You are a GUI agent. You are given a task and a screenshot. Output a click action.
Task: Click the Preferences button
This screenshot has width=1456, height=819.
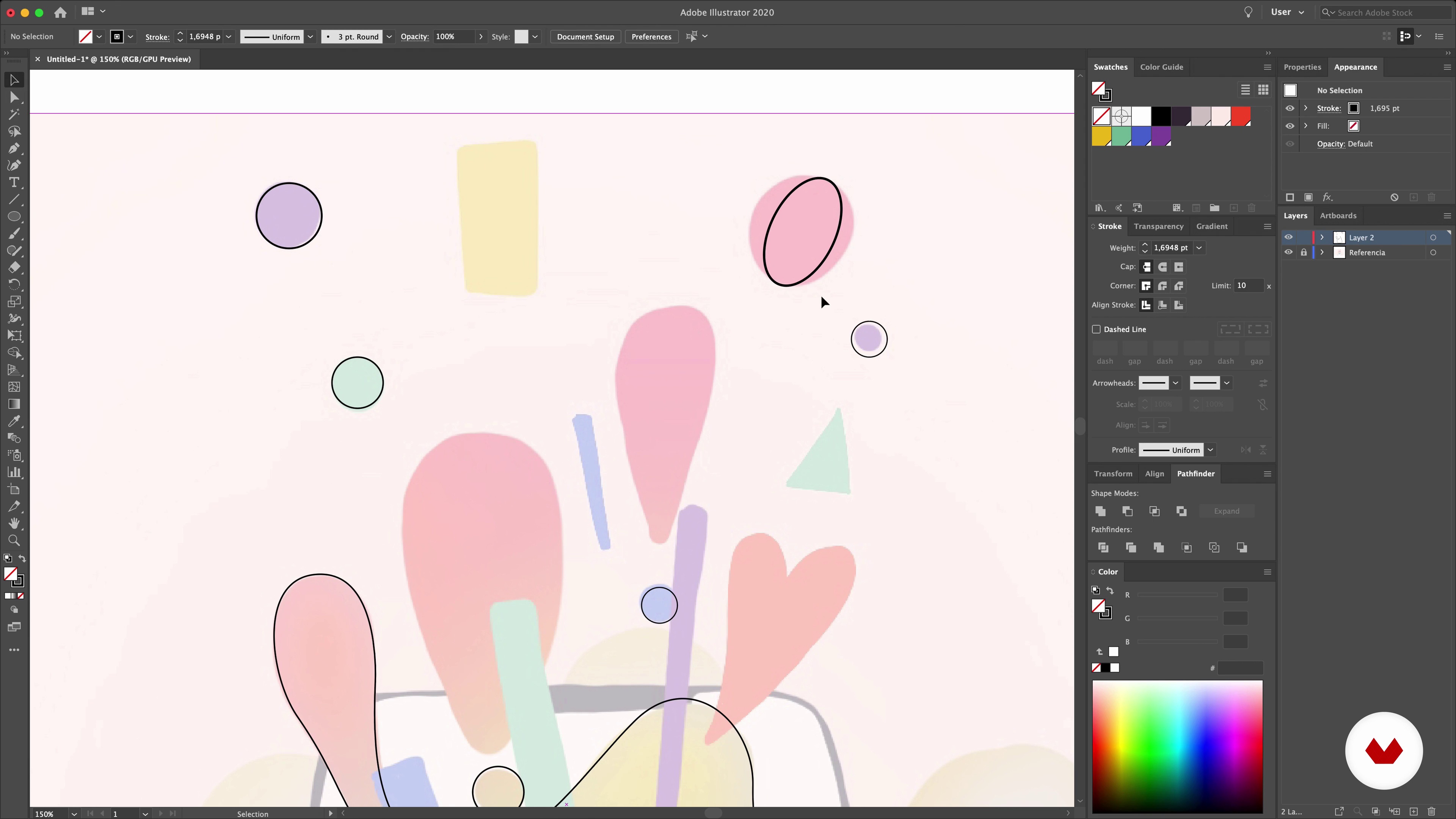pos(651,37)
